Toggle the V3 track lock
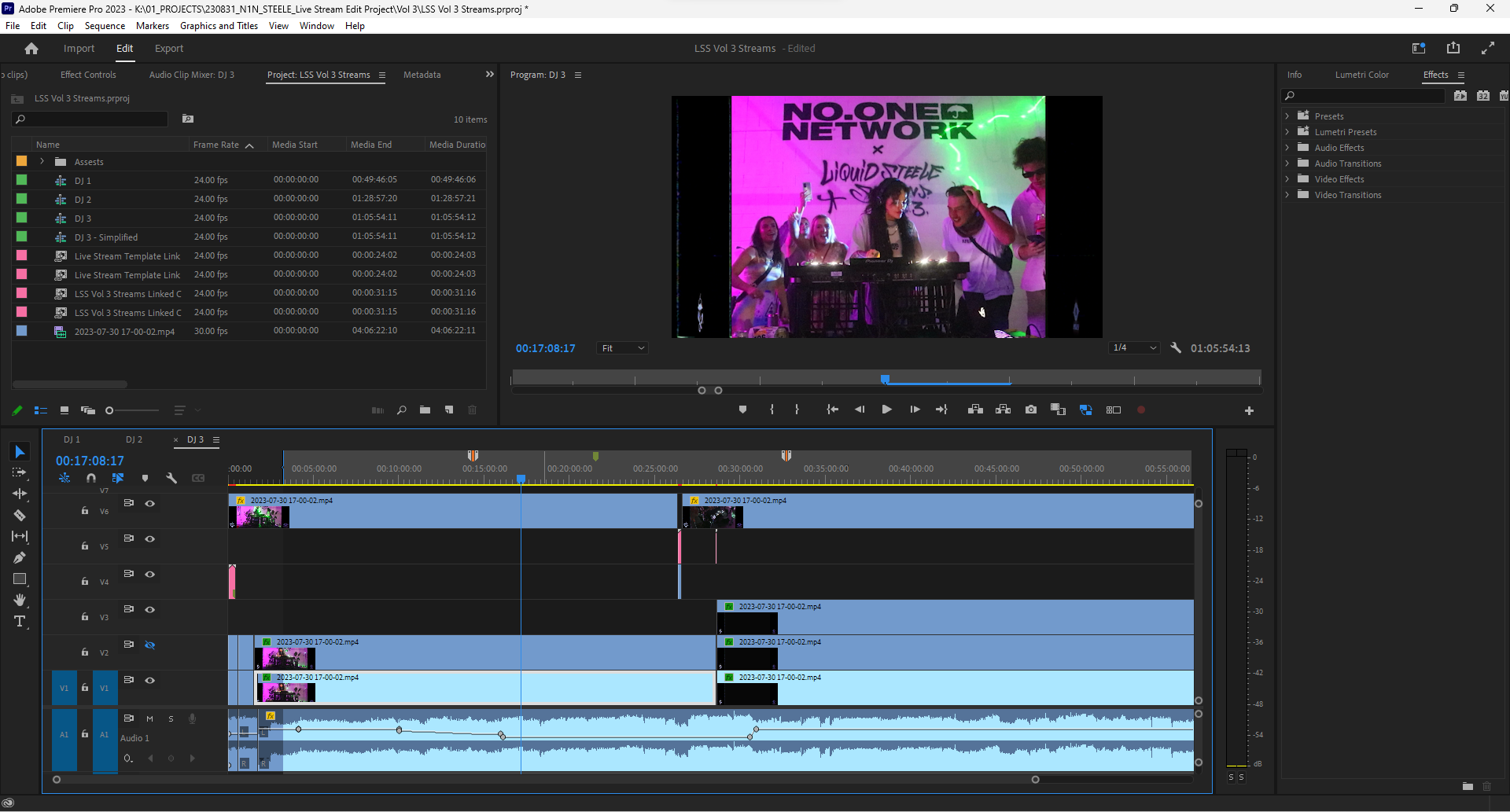The width and height of the screenshot is (1510, 812). 85,616
